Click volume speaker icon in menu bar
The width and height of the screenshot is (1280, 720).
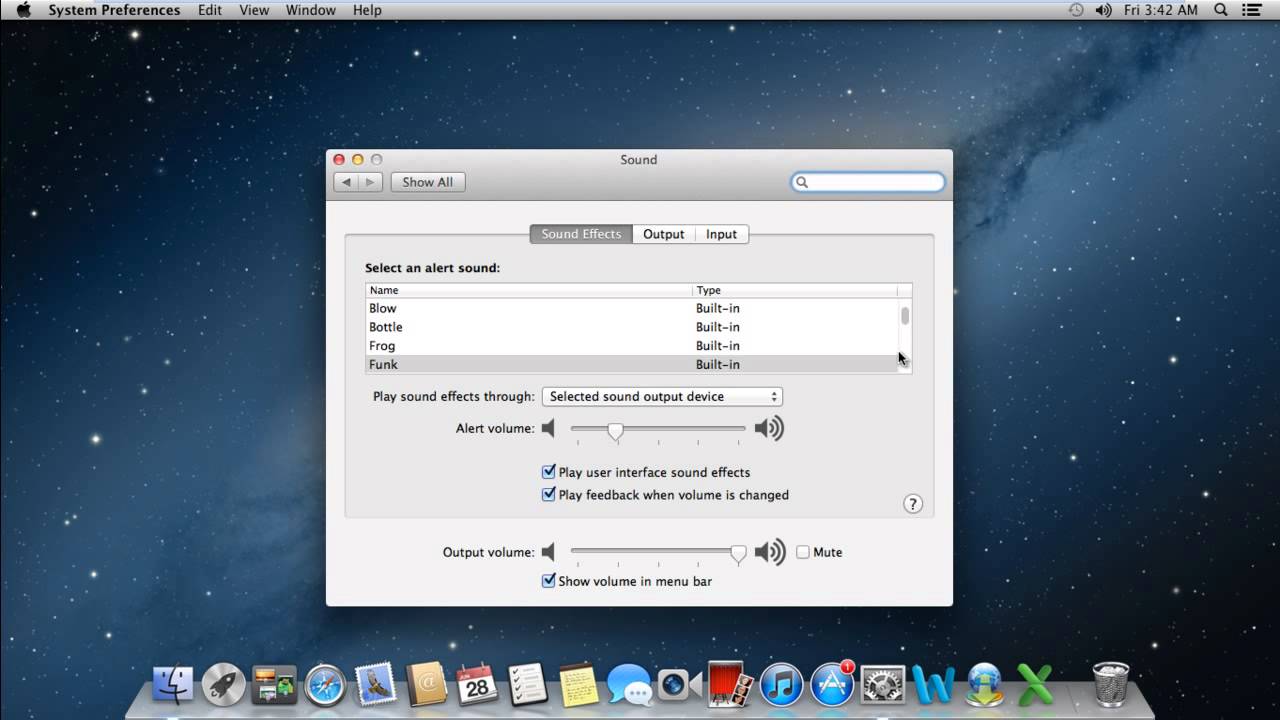click(x=1103, y=10)
